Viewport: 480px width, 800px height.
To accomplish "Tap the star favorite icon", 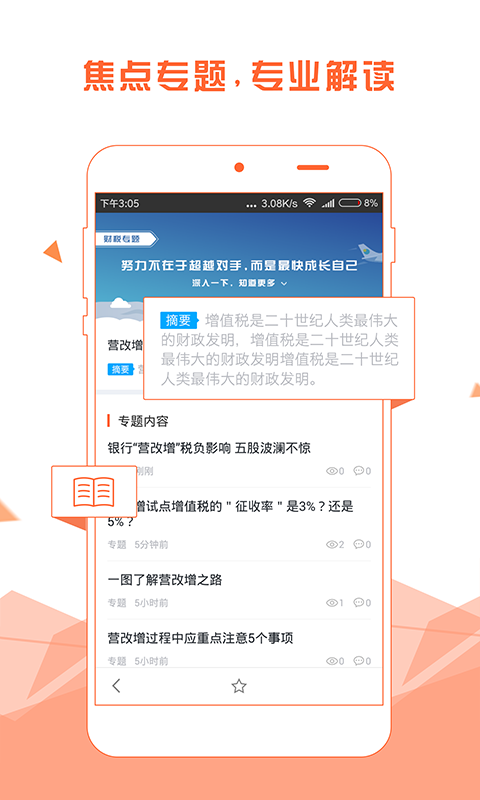I will 239,686.
